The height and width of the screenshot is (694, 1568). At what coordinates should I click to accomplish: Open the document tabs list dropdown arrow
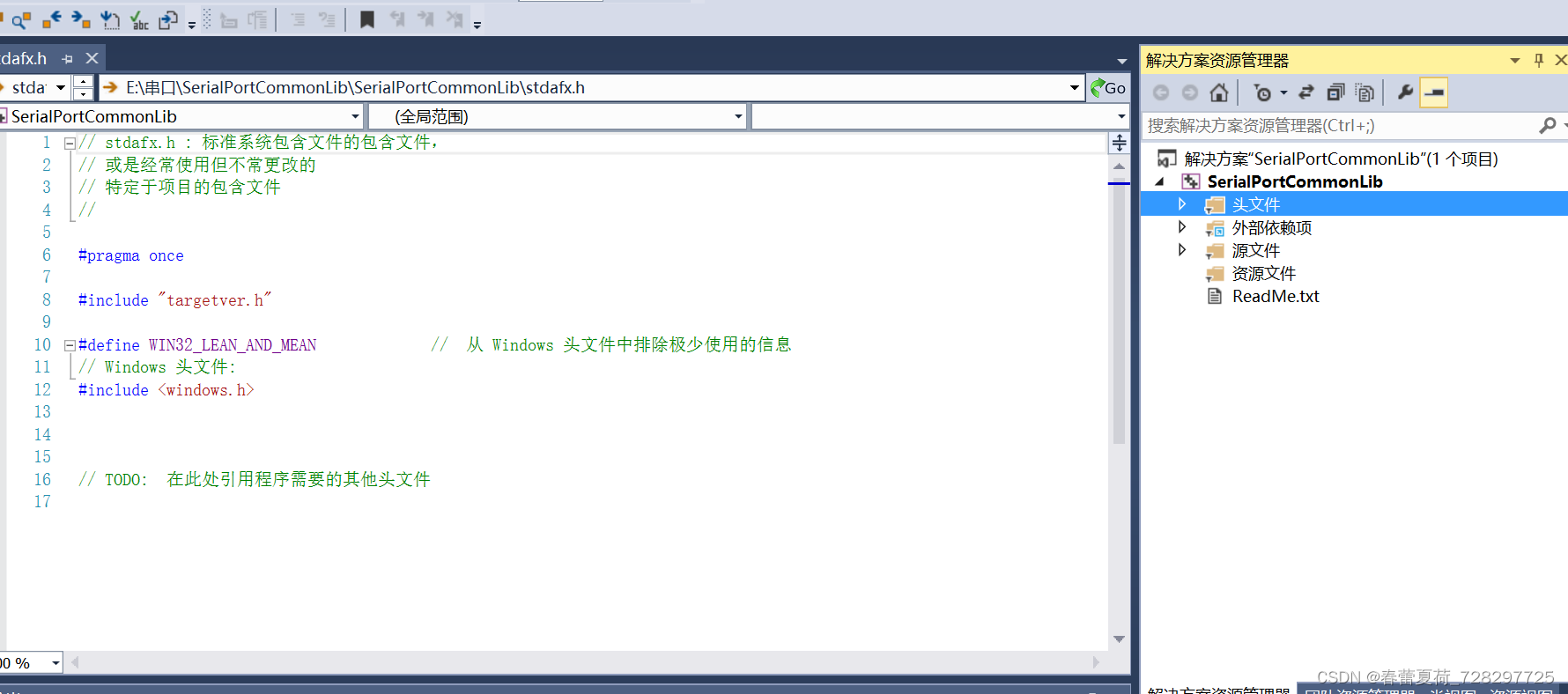(x=1121, y=61)
